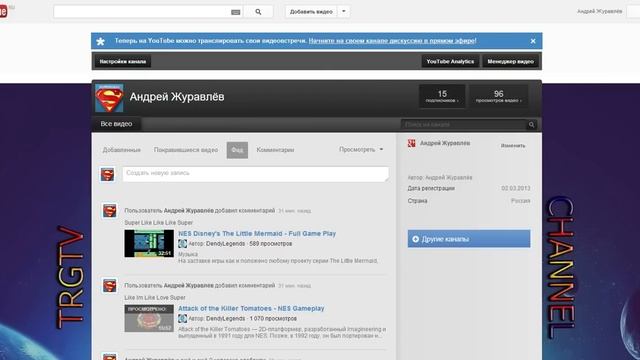
Task: Click the arrow on the subscribers counter
Action: tap(458, 101)
